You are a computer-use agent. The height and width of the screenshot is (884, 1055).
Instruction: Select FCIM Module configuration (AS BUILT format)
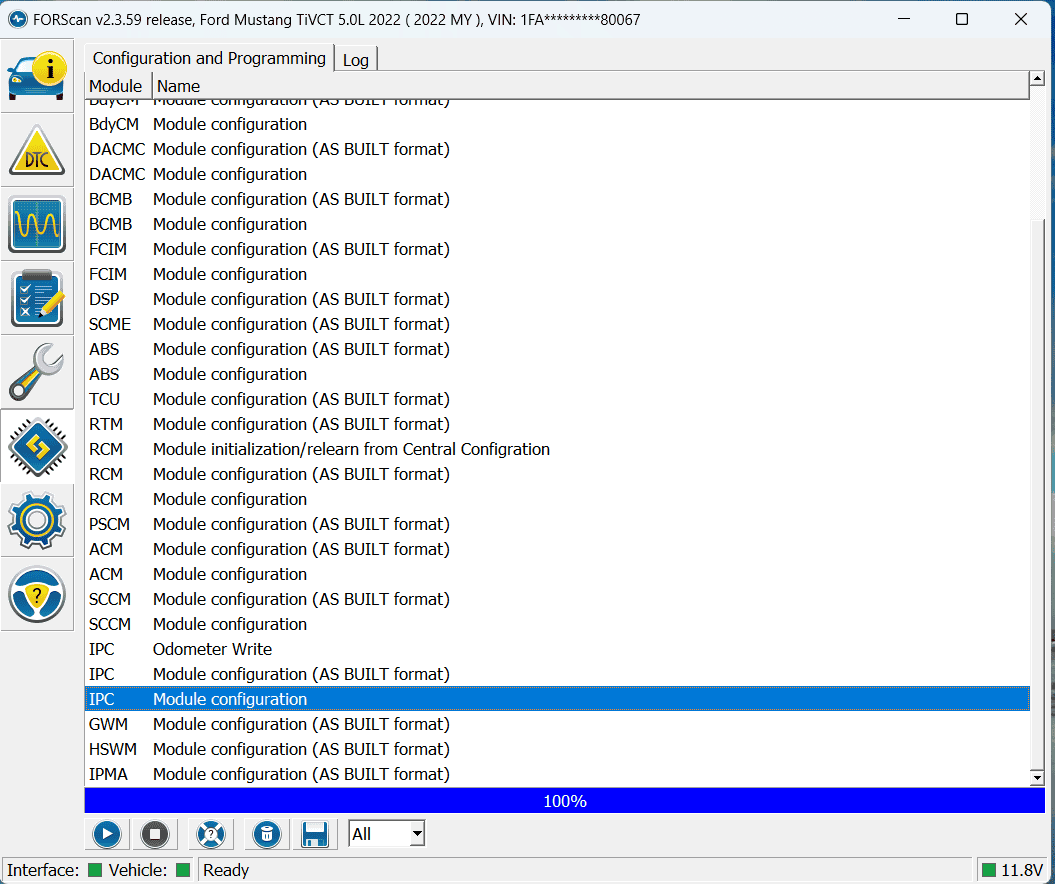(x=557, y=249)
